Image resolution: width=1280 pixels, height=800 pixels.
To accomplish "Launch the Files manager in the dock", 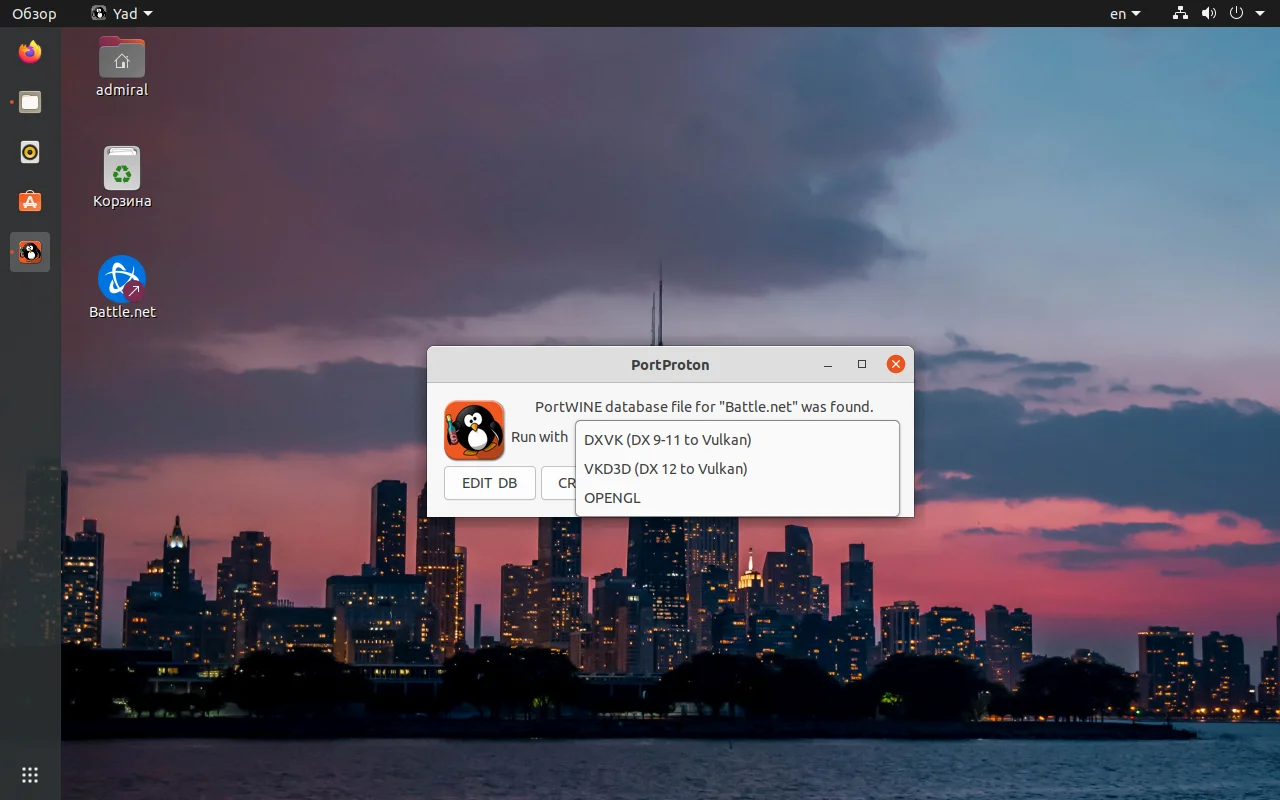I will (30, 101).
